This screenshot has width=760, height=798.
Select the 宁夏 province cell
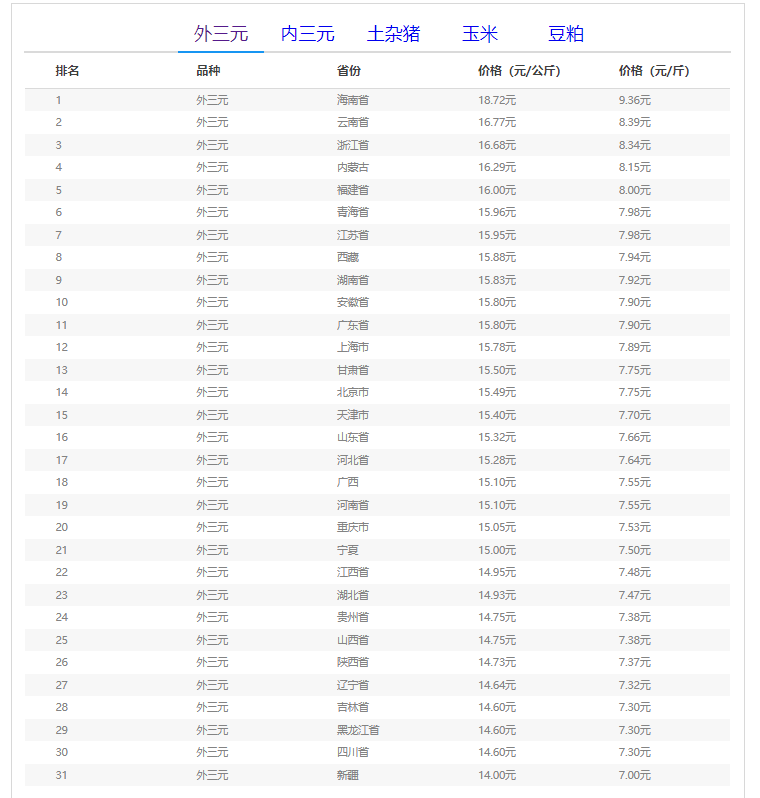(348, 550)
